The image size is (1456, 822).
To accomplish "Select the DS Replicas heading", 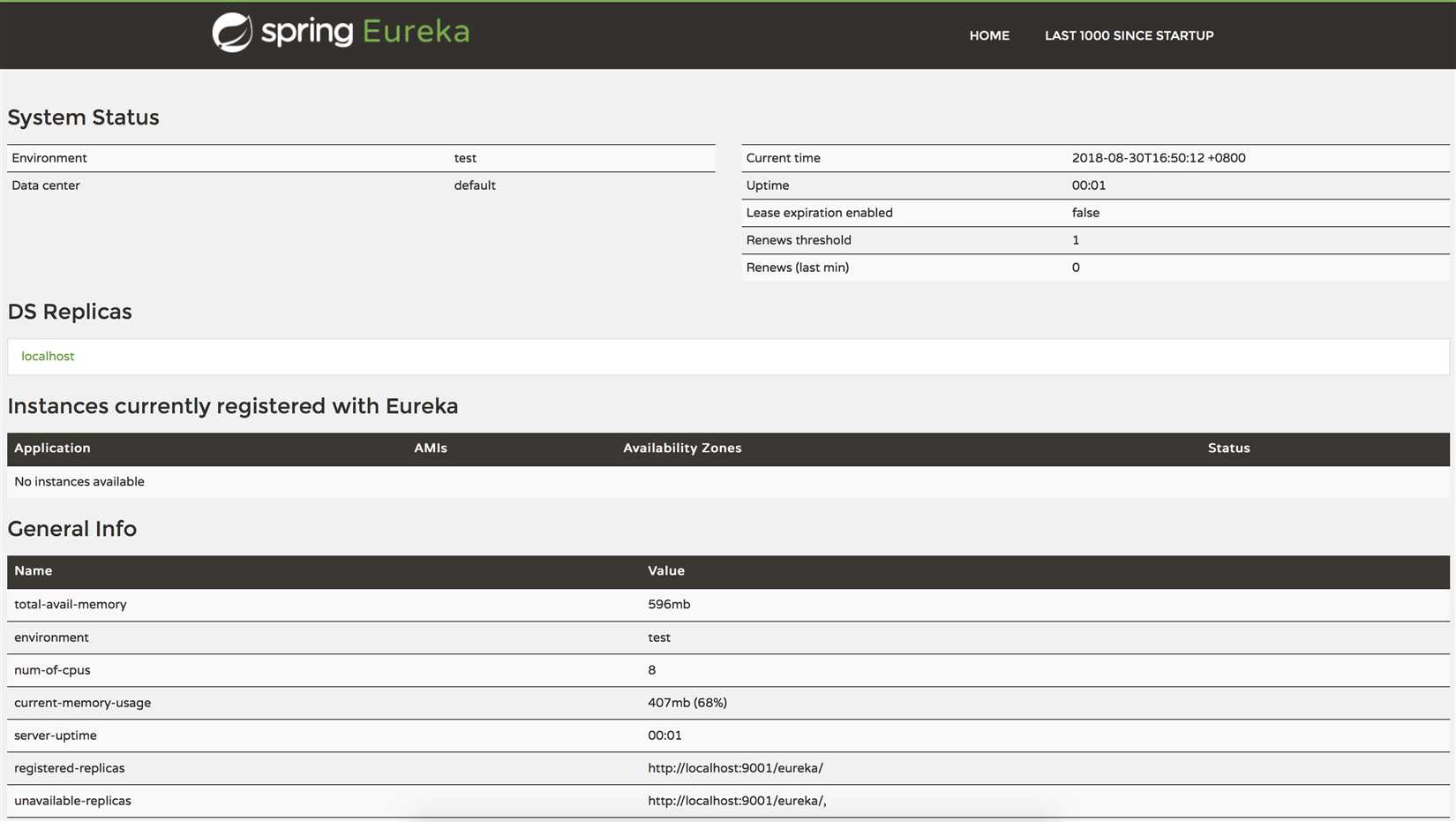I will click(70, 312).
